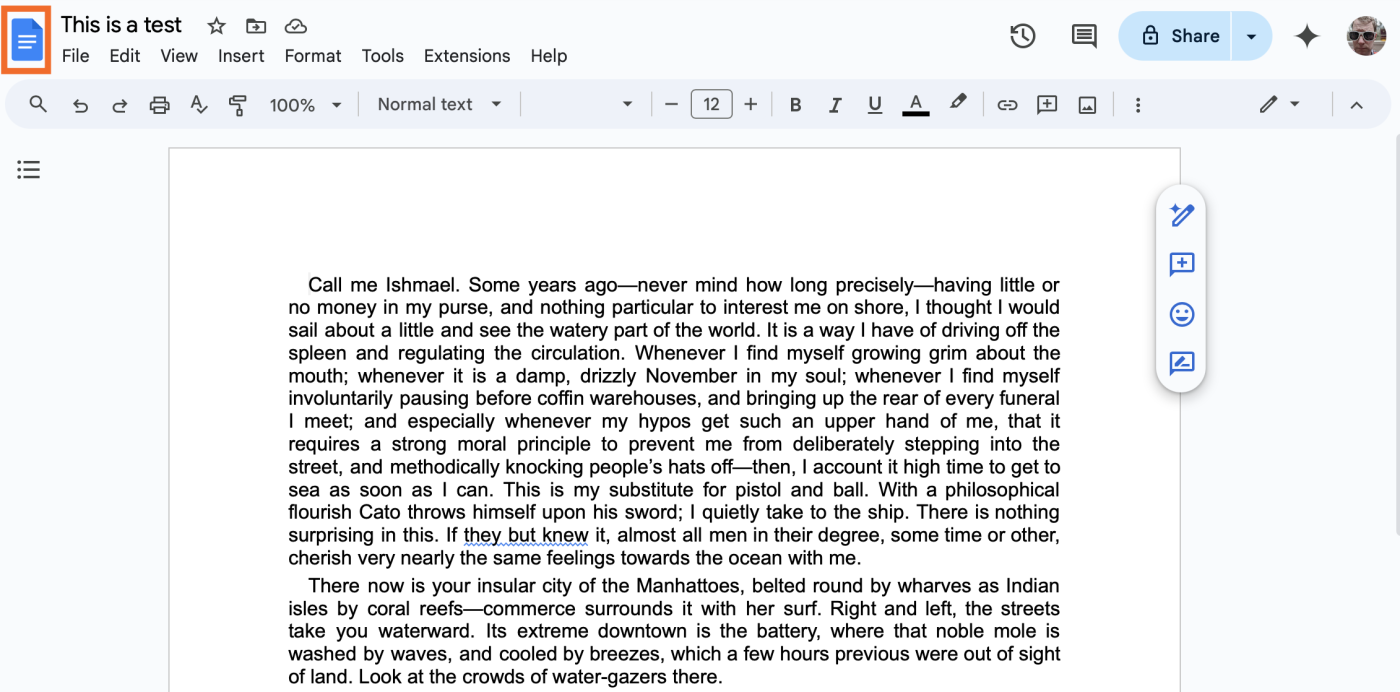Collapse the menus with chevron
The image size is (1400, 692).
pos(1356,105)
